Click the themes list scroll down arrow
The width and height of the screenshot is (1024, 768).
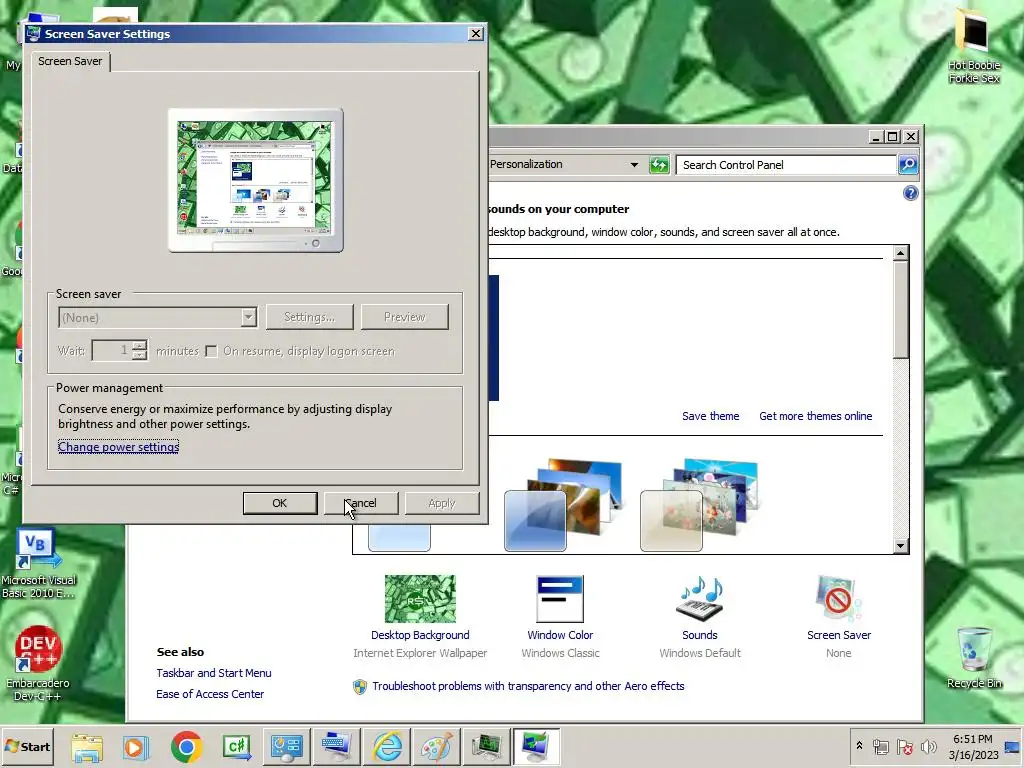point(901,545)
